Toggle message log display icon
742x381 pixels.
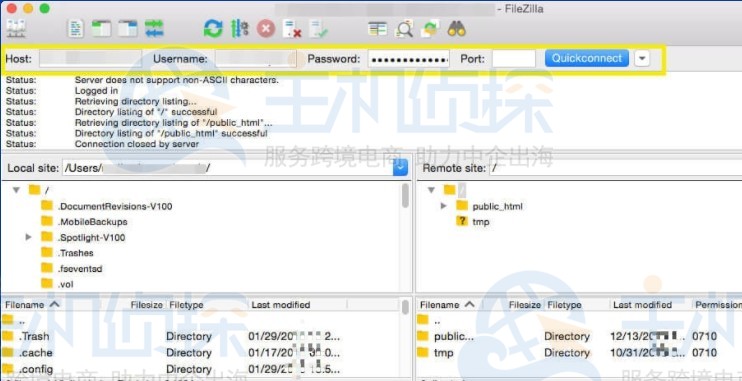(x=75, y=29)
